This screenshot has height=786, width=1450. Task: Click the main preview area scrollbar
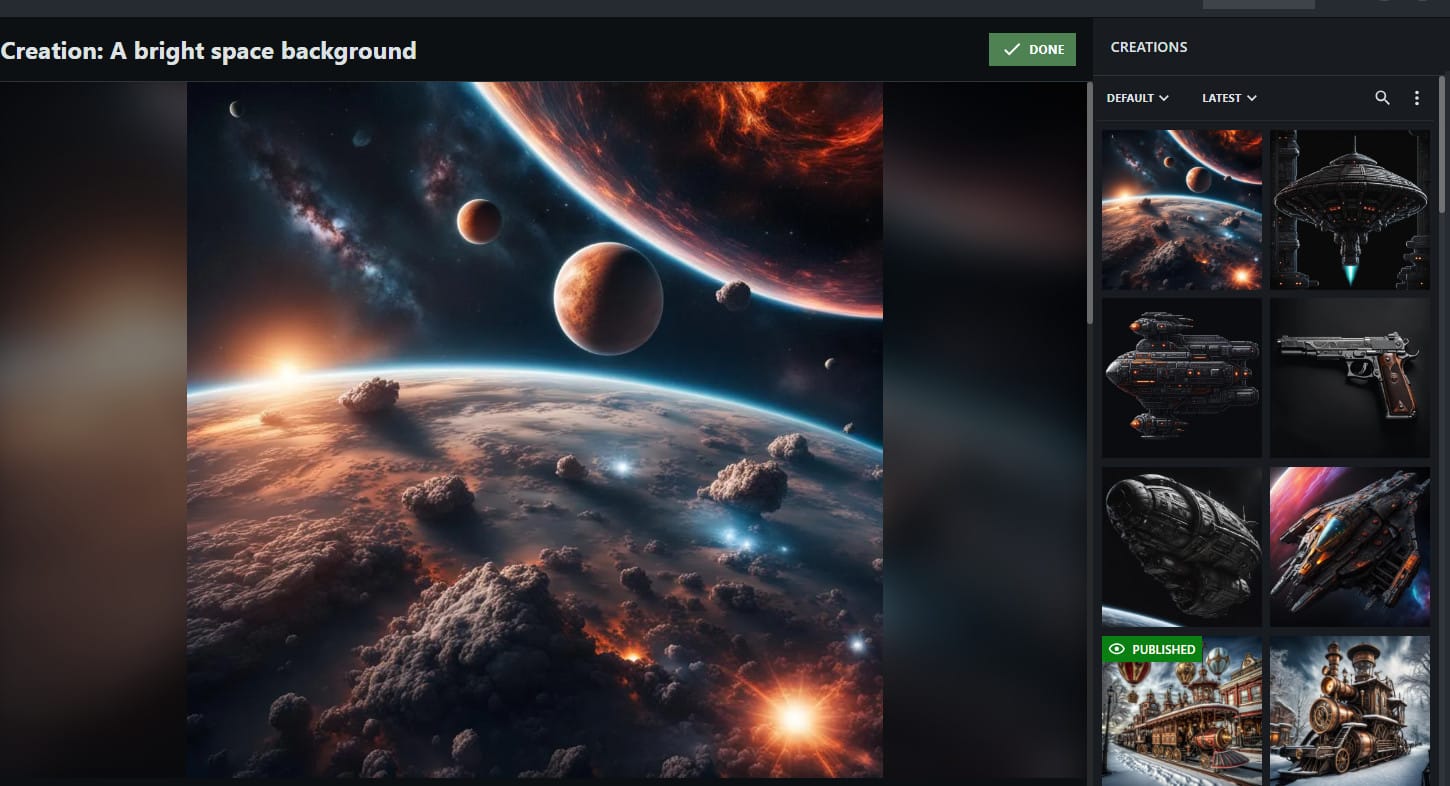coord(1090,204)
